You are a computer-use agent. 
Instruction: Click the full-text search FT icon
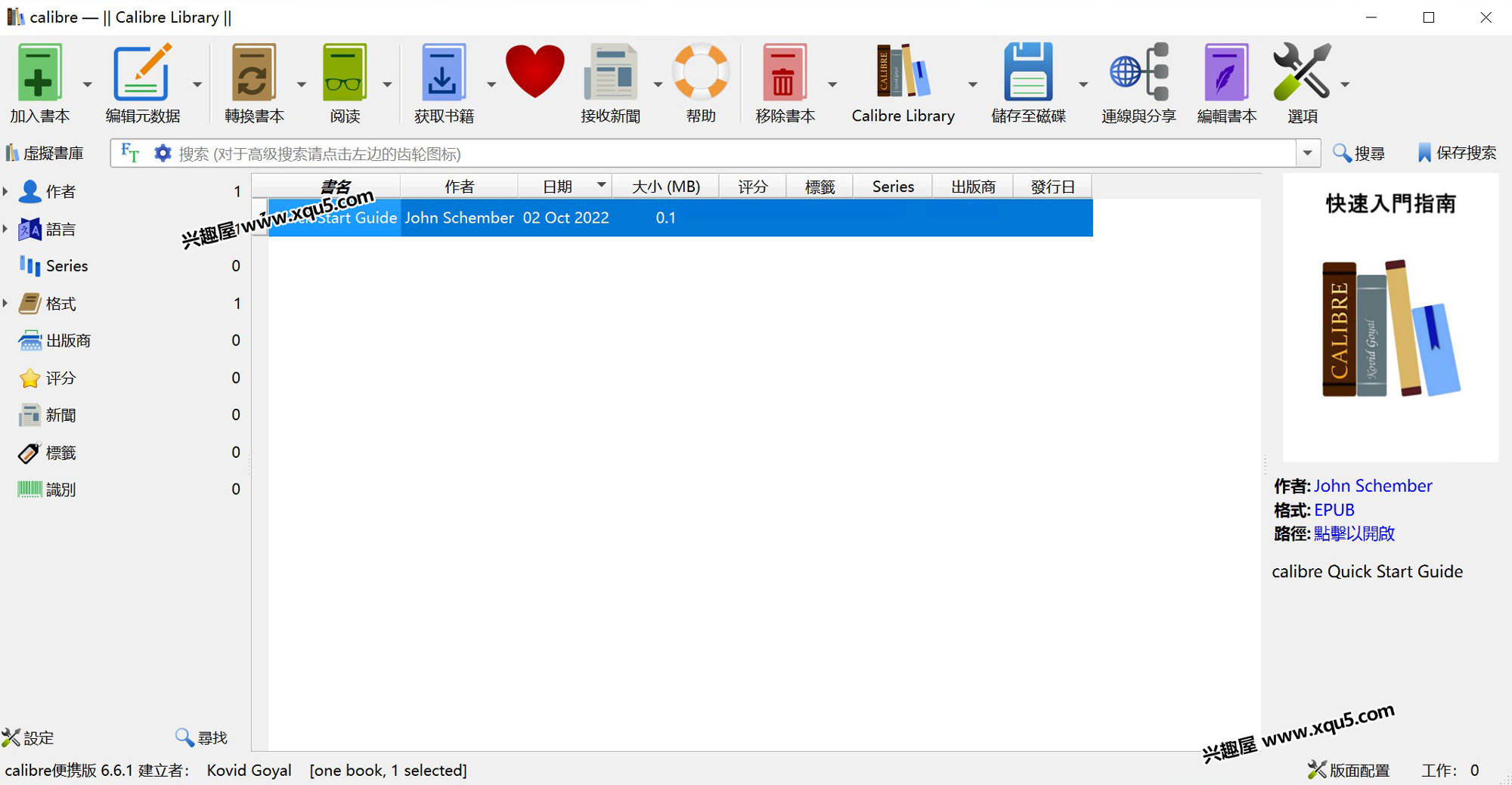130,153
